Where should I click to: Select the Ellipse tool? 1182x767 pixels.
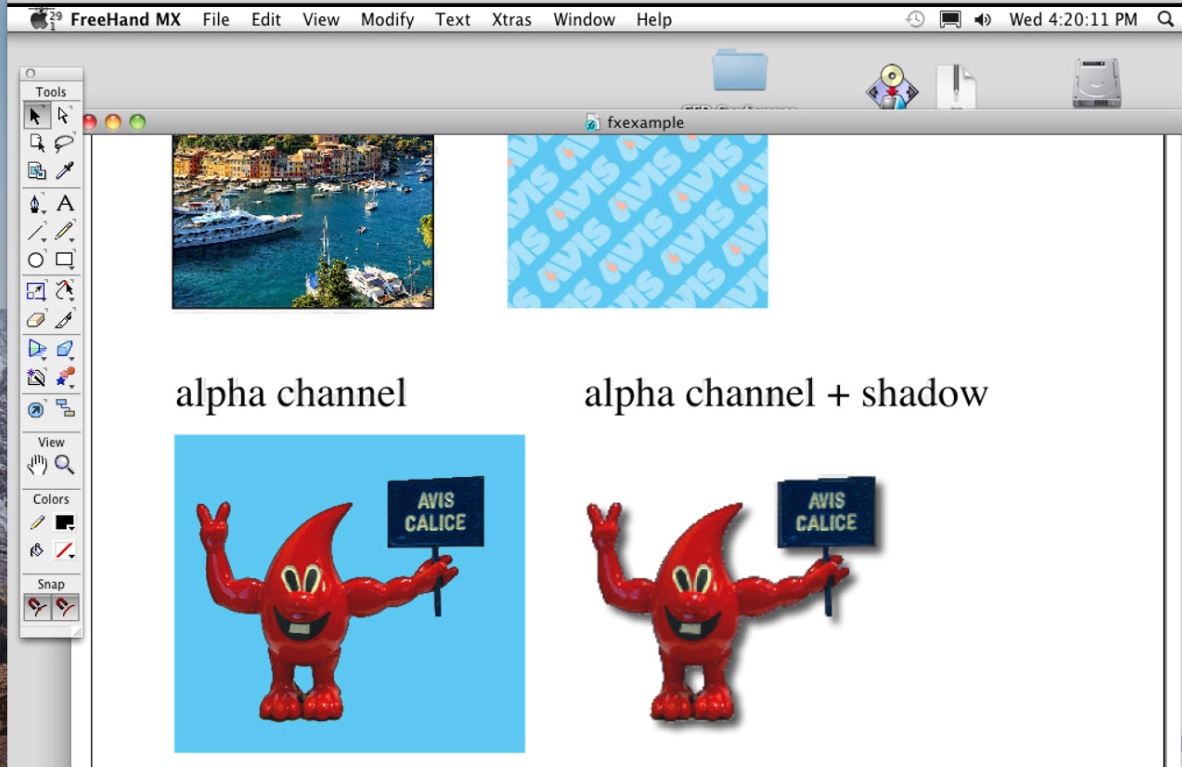35,260
